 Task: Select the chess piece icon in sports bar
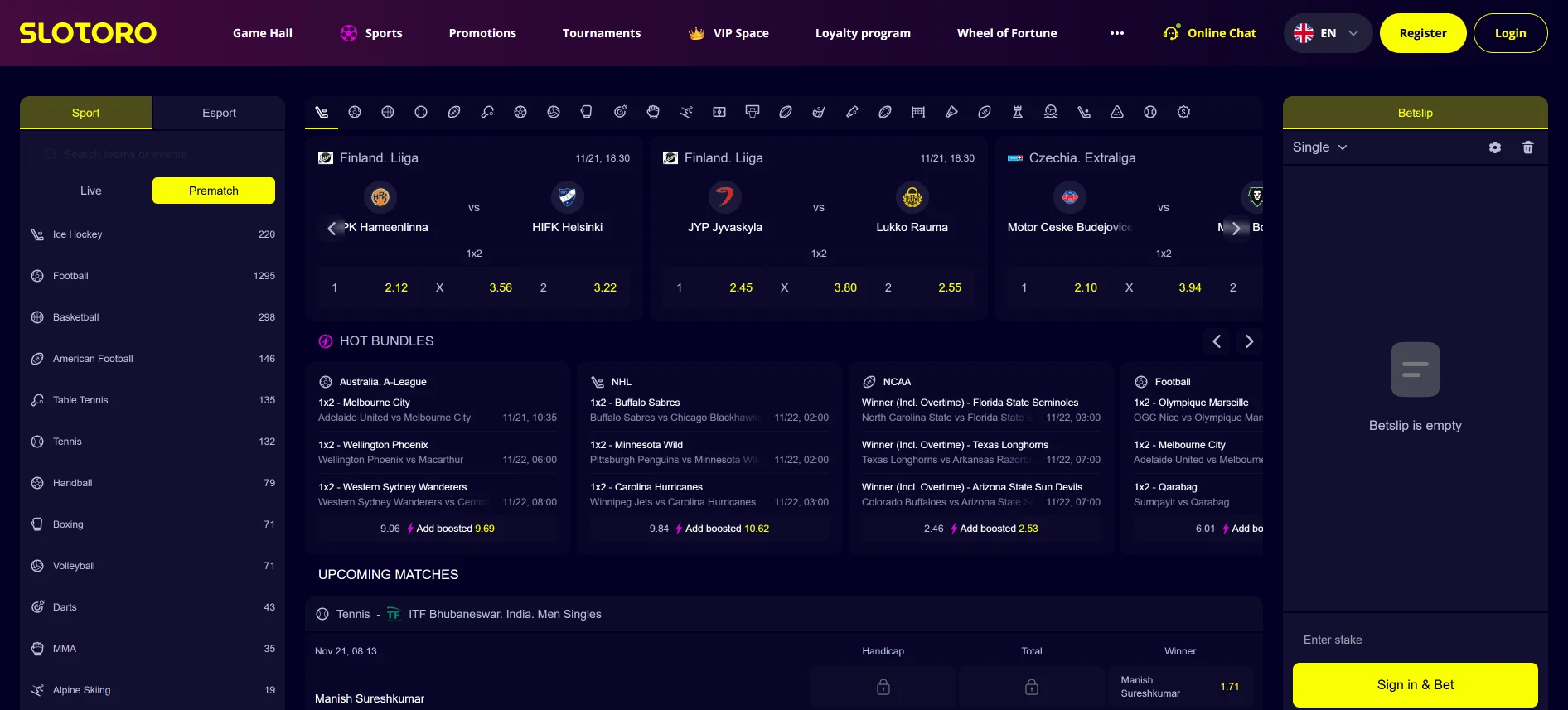coord(1018,112)
